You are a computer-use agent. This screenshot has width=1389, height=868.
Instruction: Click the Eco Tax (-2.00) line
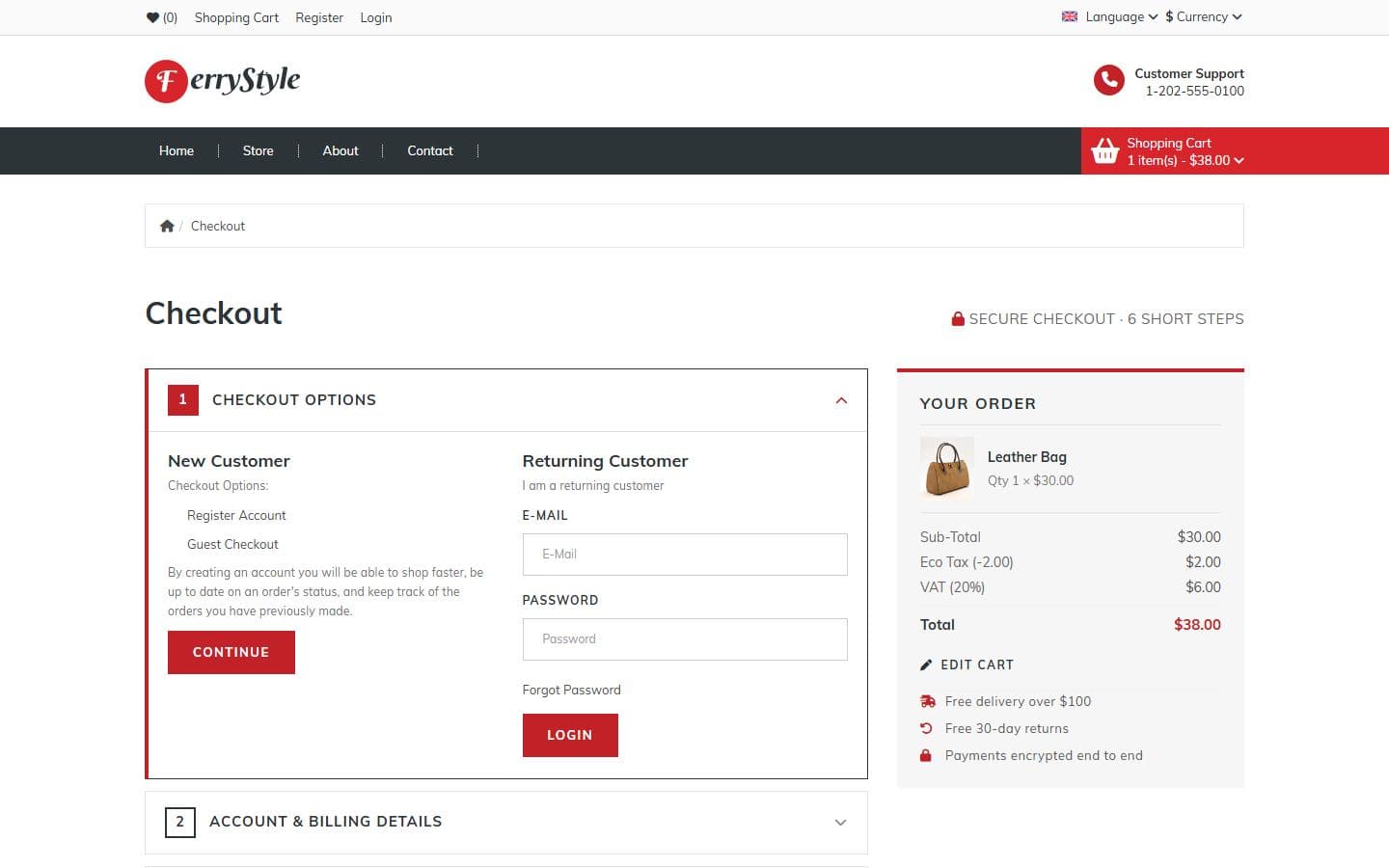(x=1071, y=562)
